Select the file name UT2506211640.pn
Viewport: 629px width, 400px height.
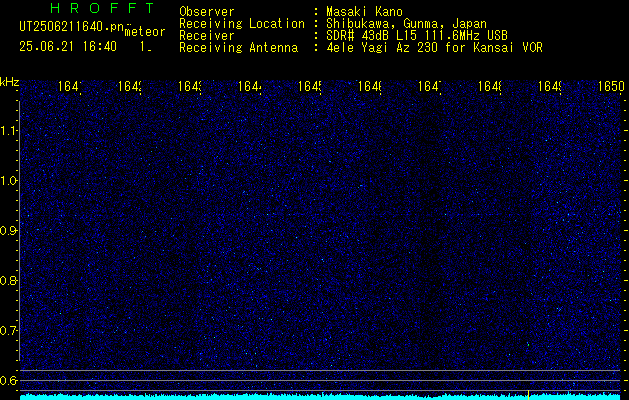(71, 26)
